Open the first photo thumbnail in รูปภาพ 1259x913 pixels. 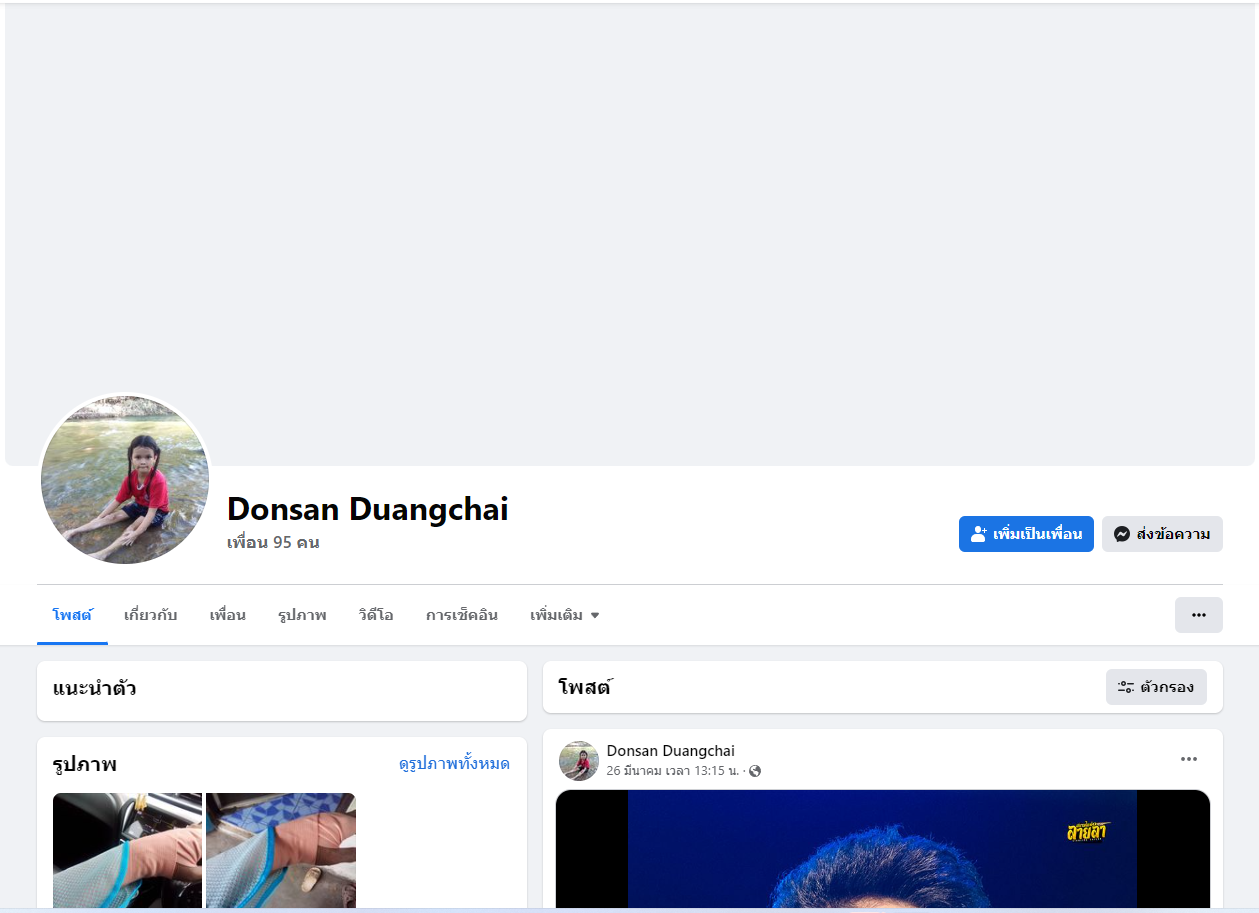tap(127, 850)
